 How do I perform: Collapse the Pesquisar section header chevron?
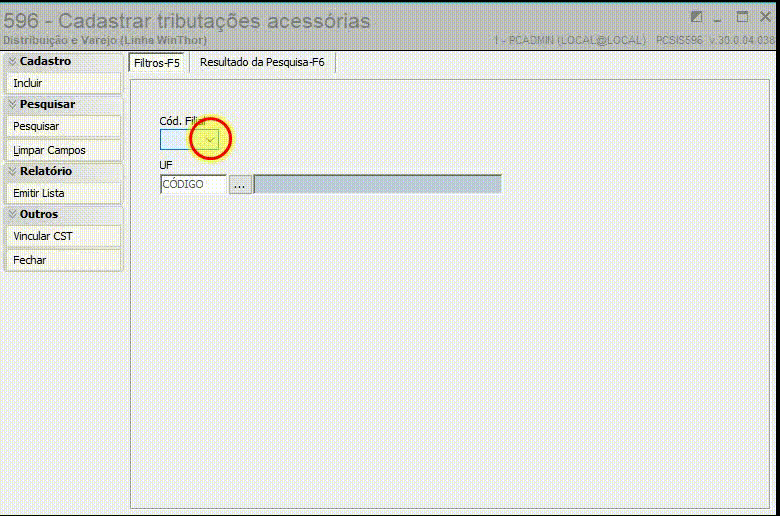coord(12,104)
